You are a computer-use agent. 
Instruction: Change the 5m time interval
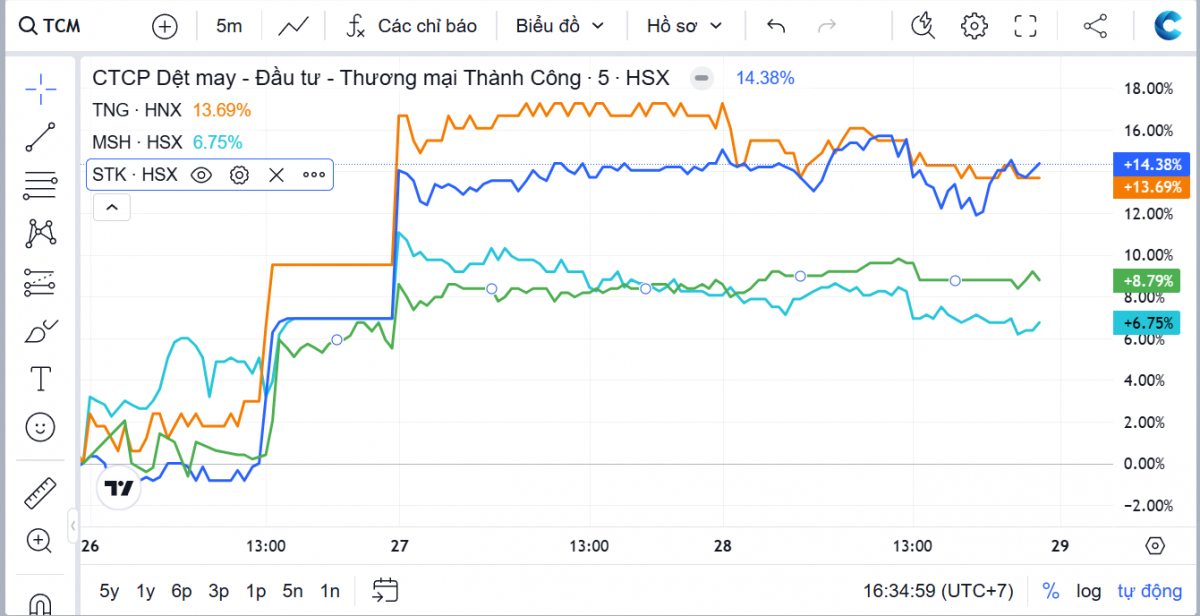click(229, 26)
